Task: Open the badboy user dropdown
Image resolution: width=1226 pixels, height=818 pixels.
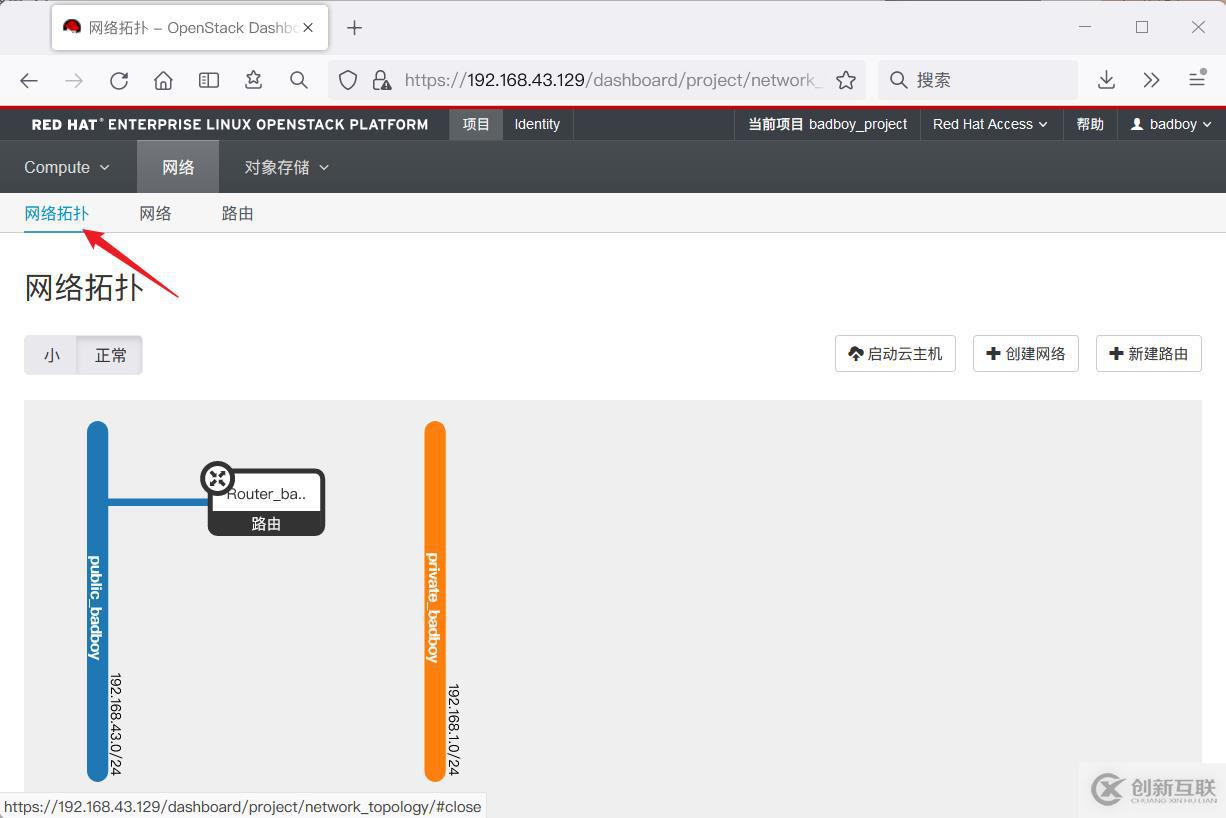Action: 1171,124
